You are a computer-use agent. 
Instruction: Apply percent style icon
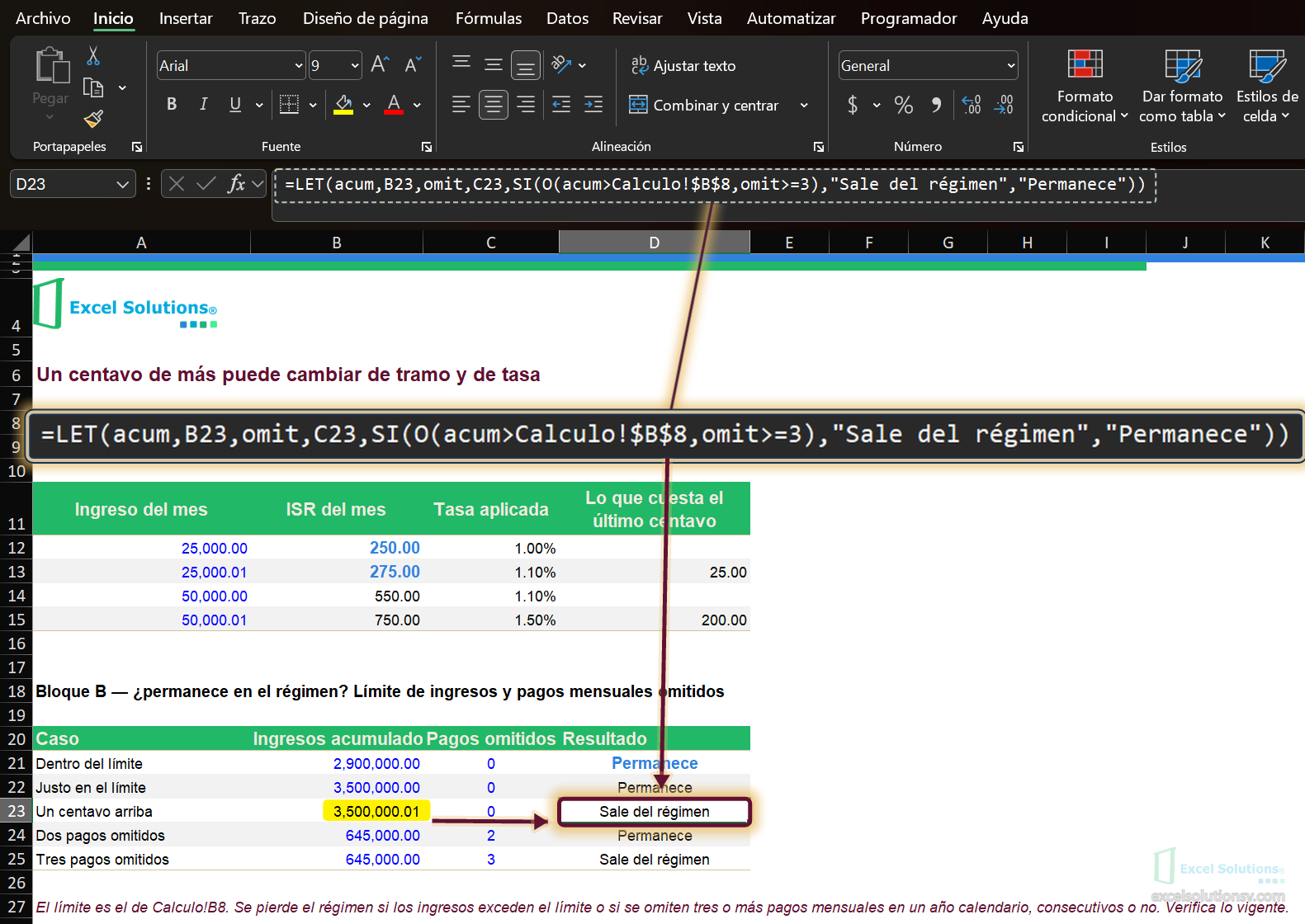coord(904,105)
